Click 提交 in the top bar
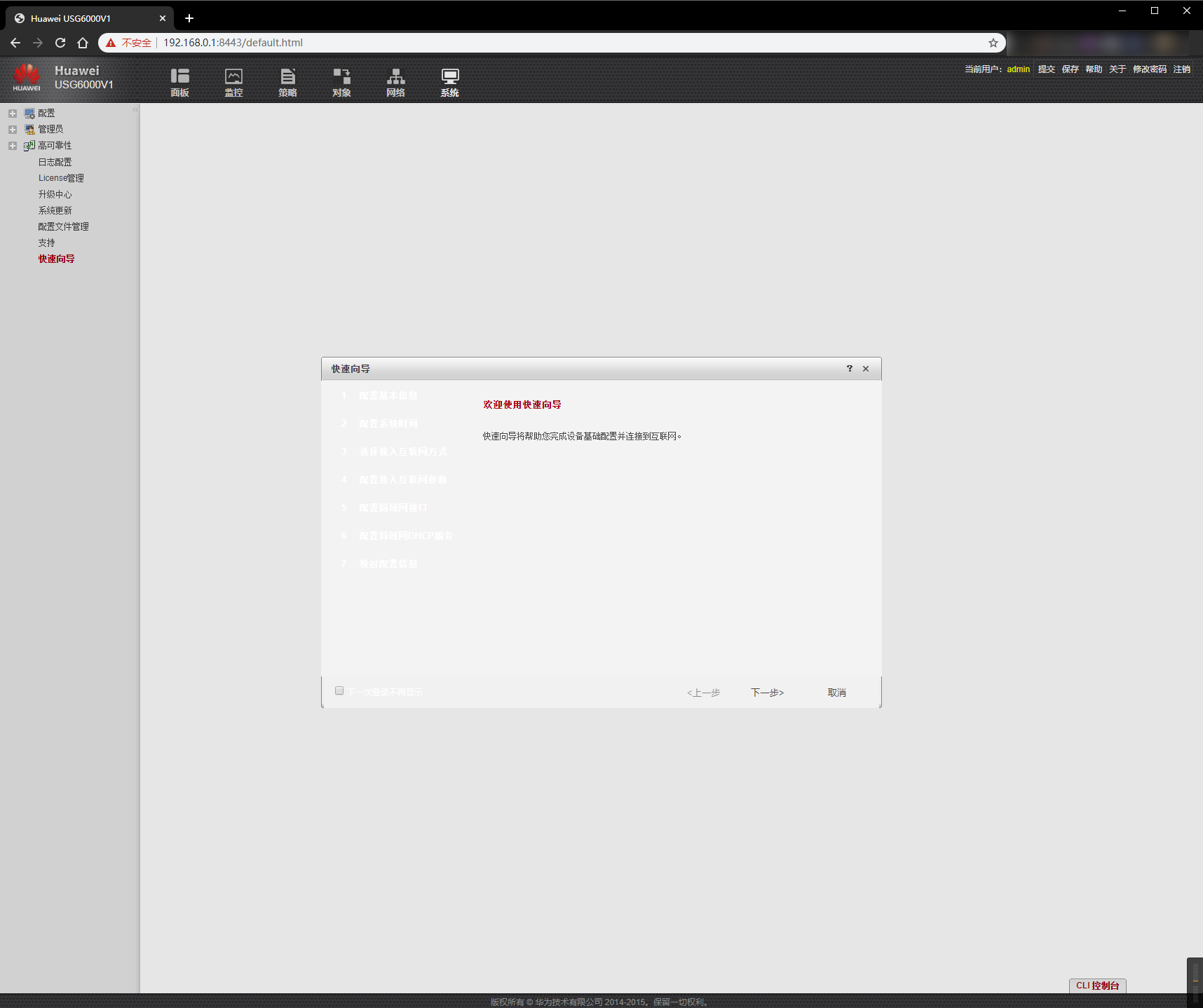 click(x=1046, y=69)
